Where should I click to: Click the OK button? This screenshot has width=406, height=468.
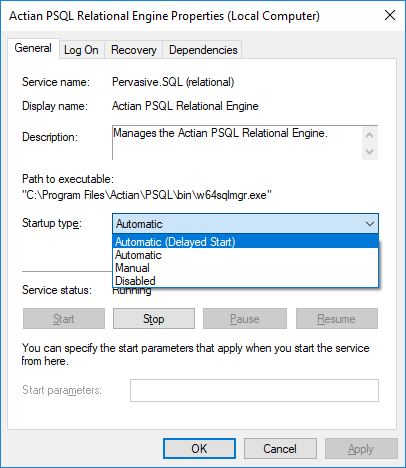(x=199, y=449)
